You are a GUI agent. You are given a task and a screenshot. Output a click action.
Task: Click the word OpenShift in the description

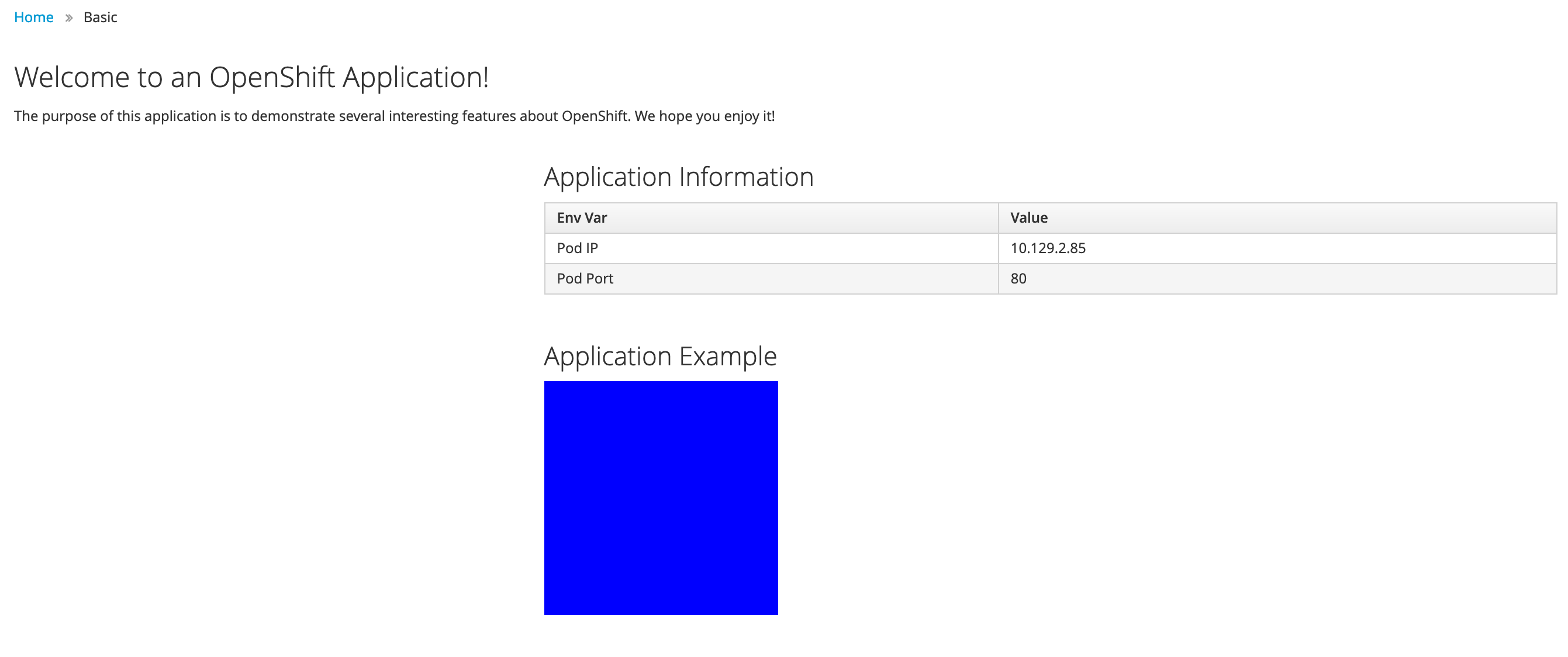coord(594,116)
